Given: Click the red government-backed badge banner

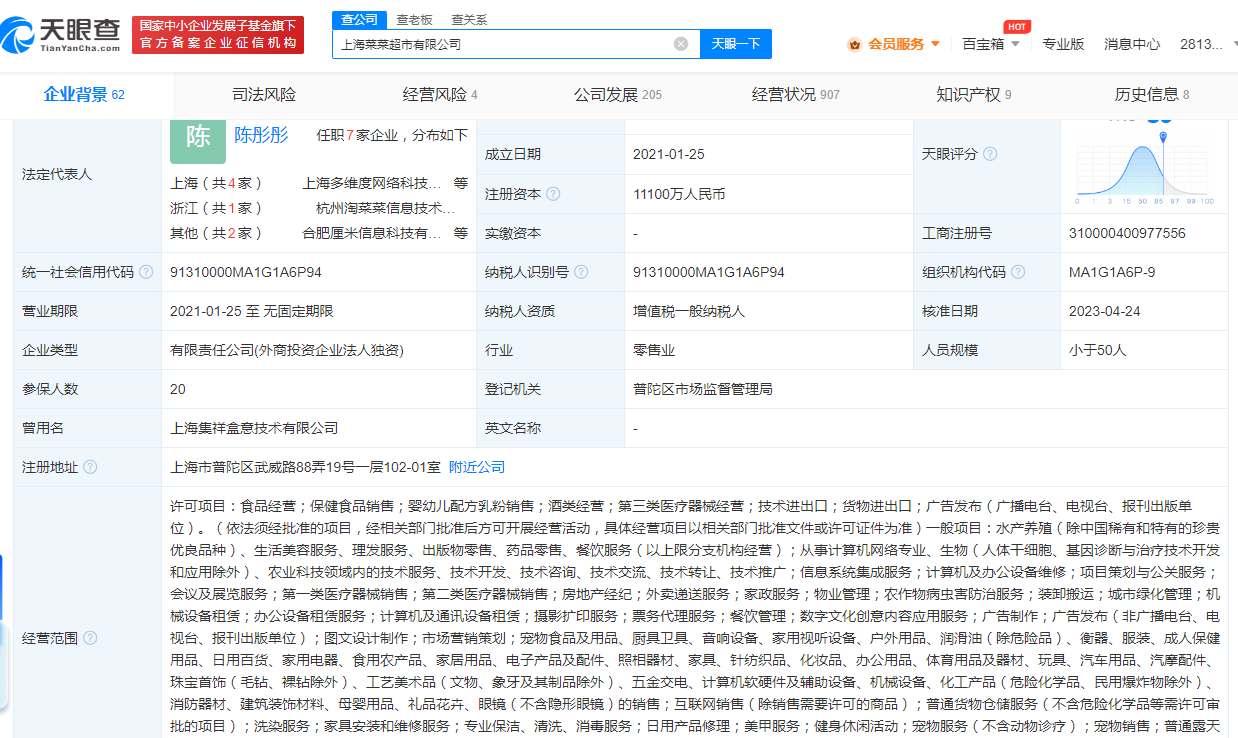Looking at the screenshot, I should [x=218, y=35].
